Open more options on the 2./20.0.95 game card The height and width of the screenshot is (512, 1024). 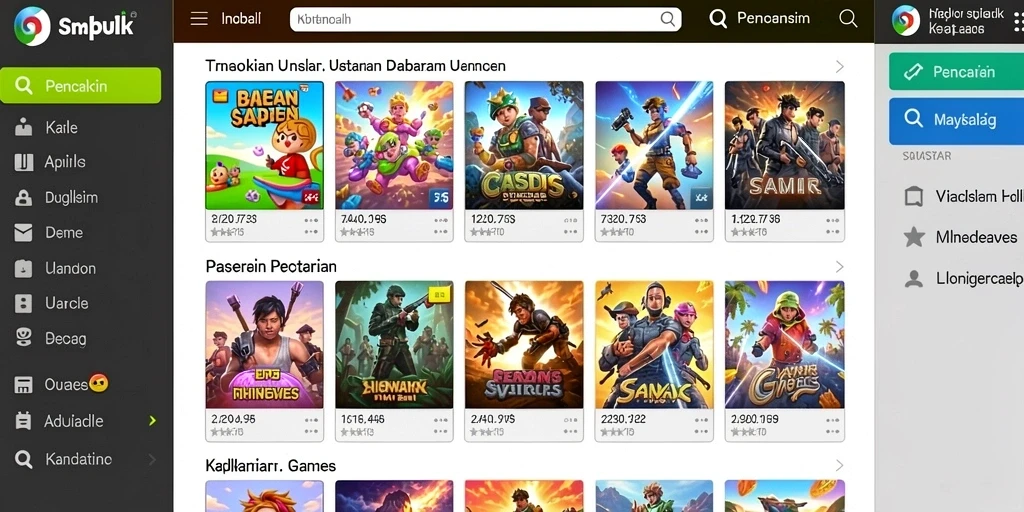point(311,425)
